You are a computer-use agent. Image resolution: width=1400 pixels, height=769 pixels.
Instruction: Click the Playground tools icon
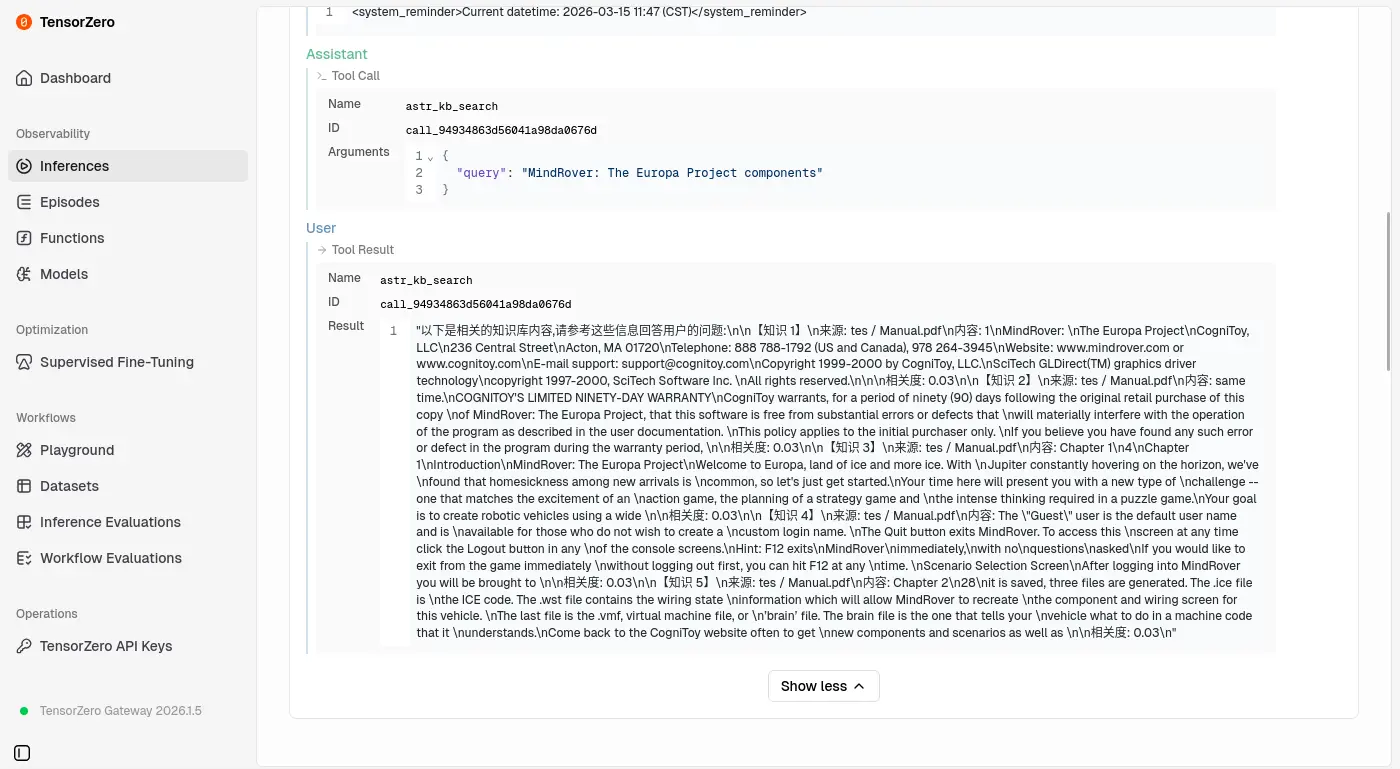pyautogui.click(x=24, y=450)
